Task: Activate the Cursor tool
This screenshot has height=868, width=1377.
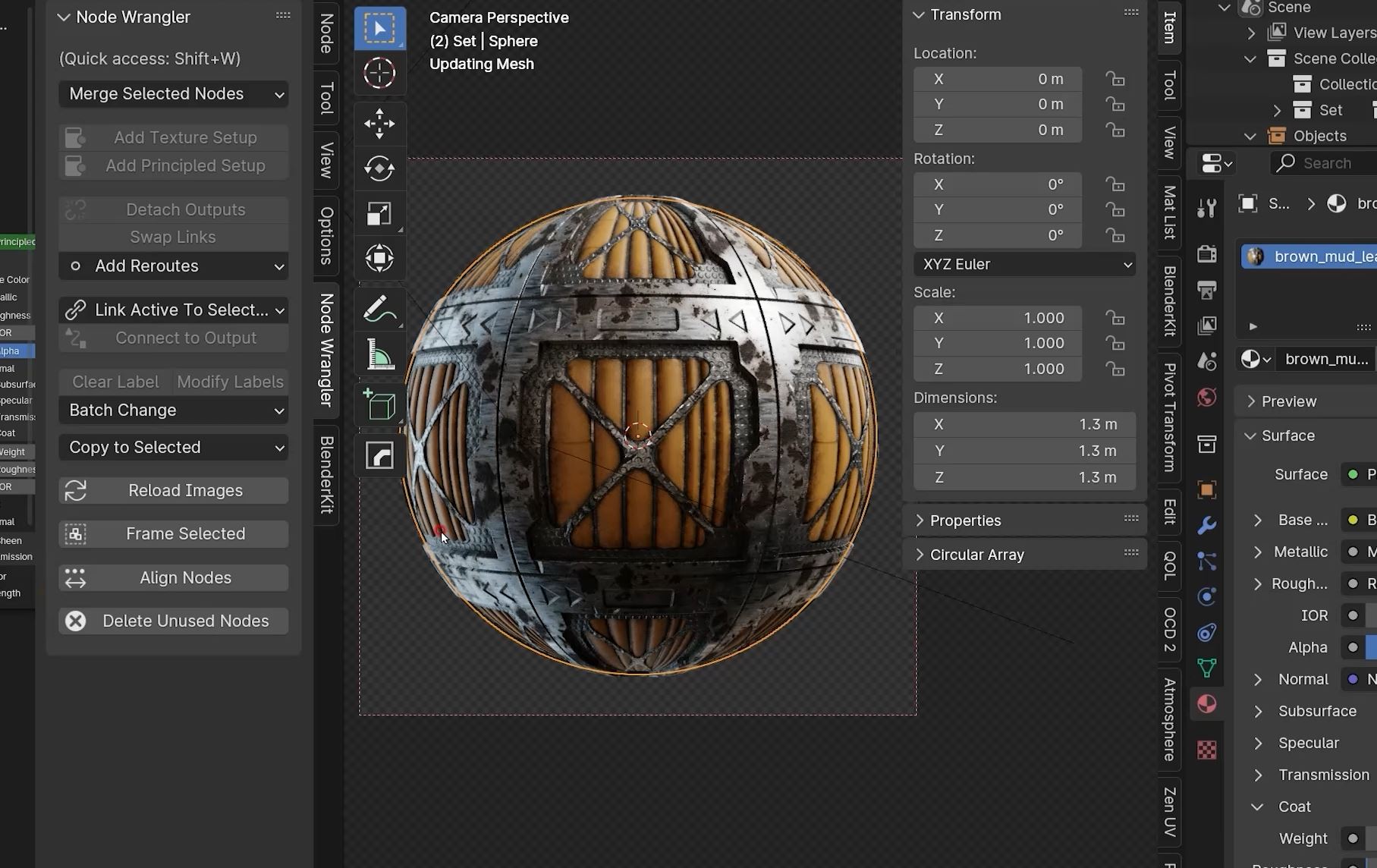Action: [379, 74]
